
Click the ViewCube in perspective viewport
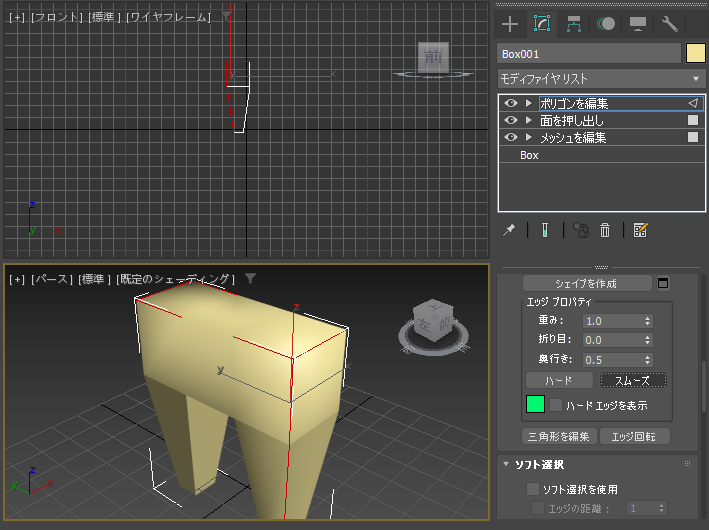(x=433, y=320)
